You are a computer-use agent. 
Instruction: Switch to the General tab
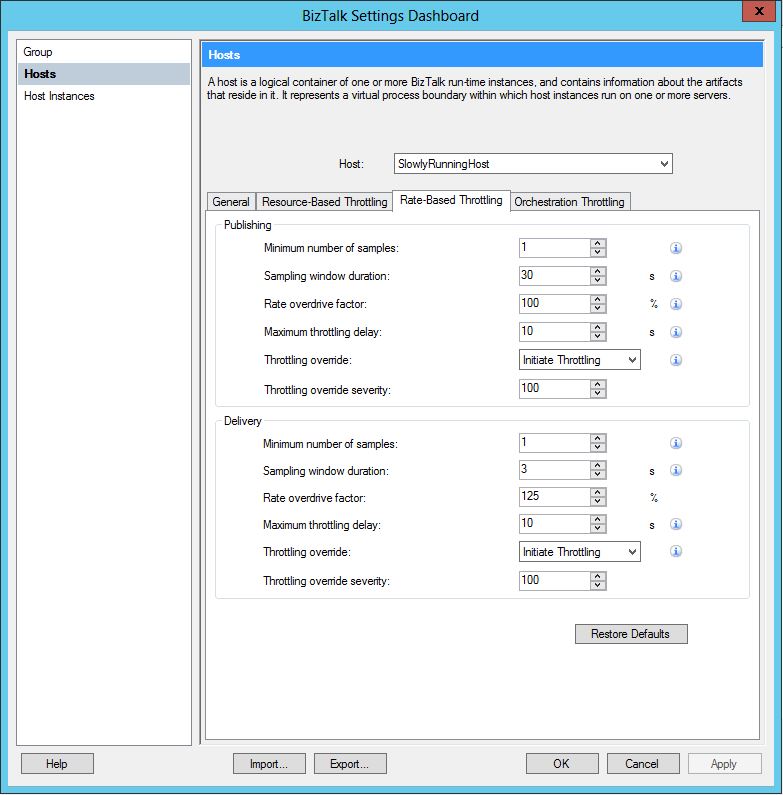pyautogui.click(x=231, y=202)
